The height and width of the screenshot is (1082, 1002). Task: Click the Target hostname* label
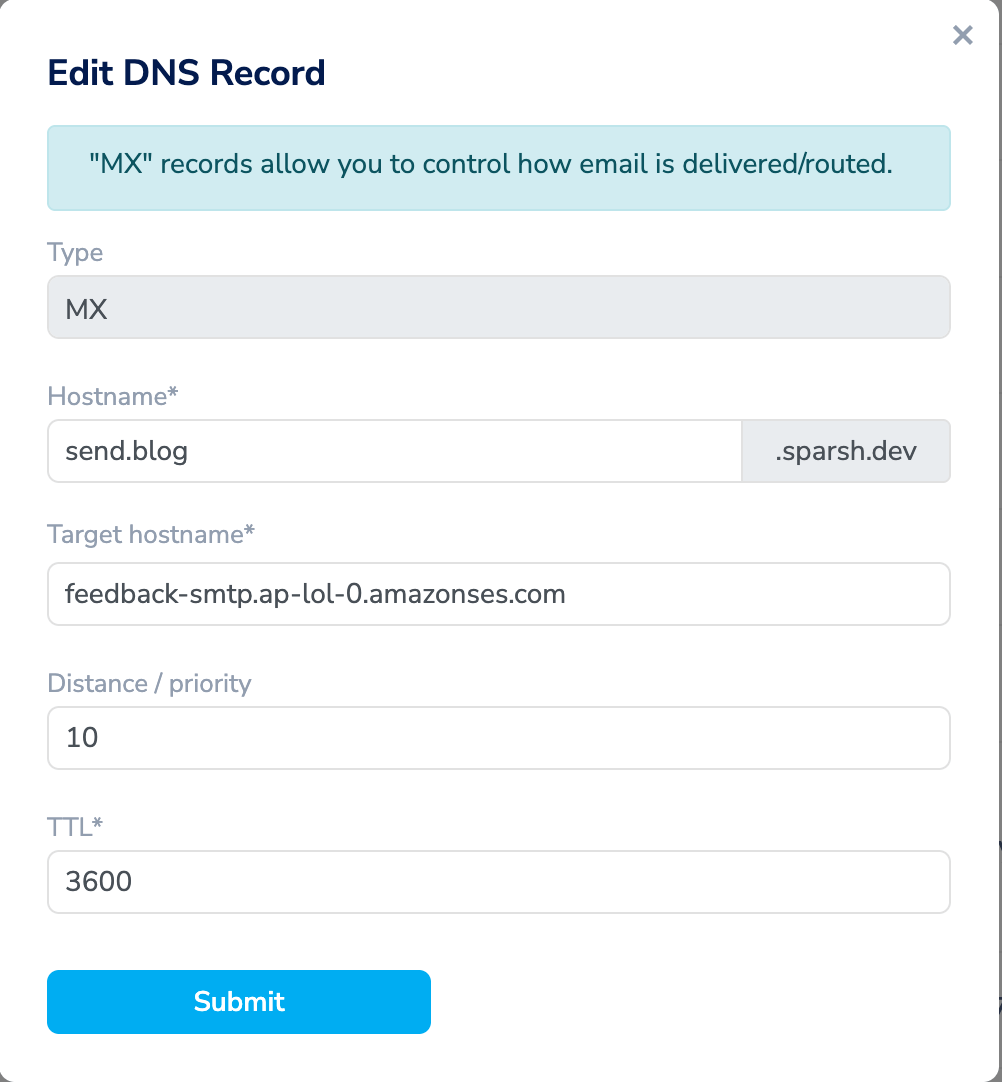coord(151,534)
